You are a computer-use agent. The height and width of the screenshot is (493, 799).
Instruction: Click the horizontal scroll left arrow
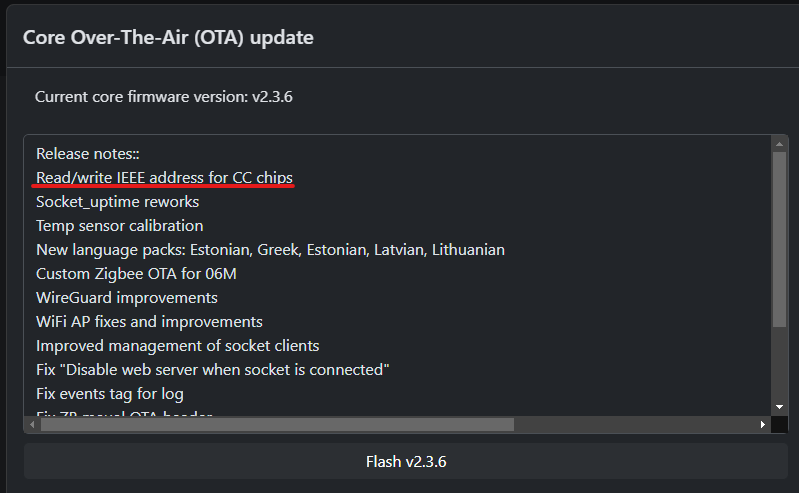(x=32, y=425)
